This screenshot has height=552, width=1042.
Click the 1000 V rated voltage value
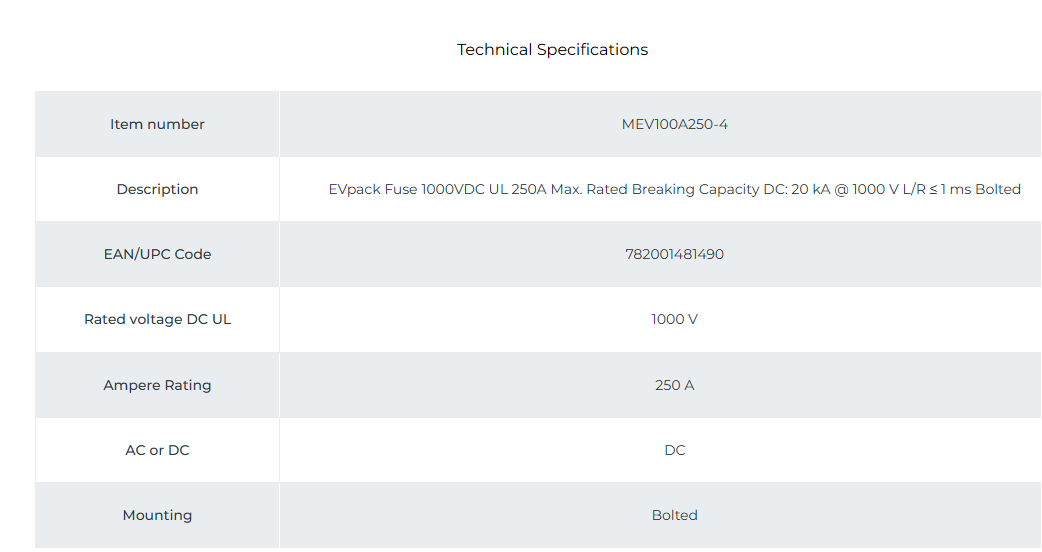pyautogui.click(x=674, y=319)
